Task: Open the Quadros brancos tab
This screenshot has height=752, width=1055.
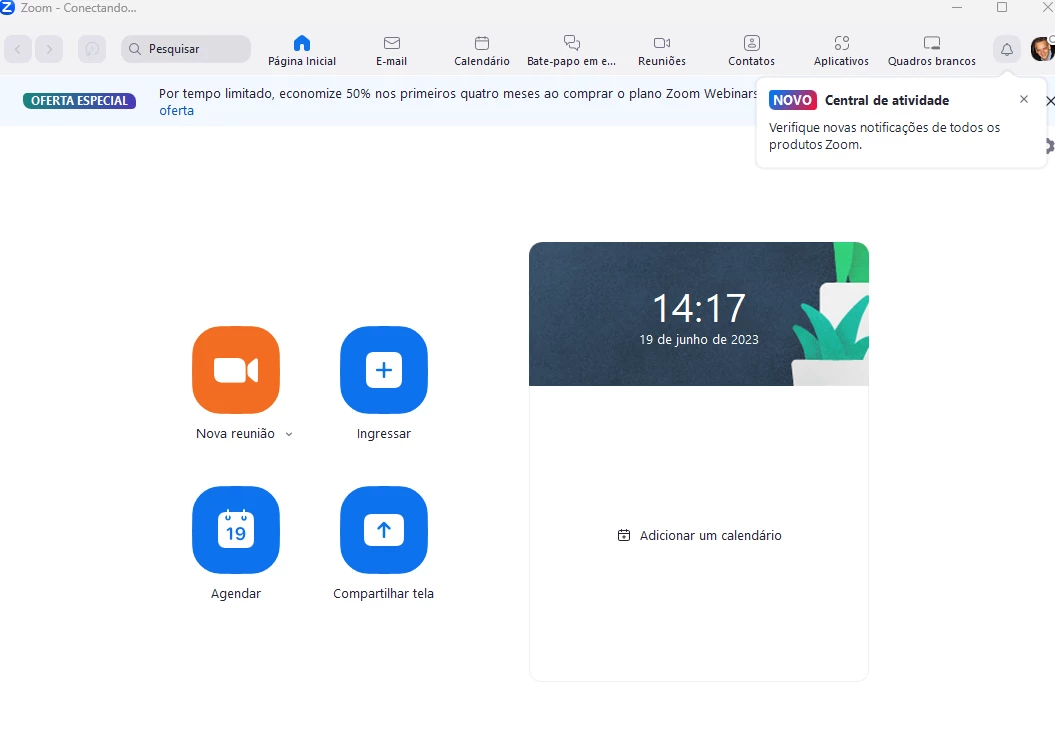Action: click(932, 51)
